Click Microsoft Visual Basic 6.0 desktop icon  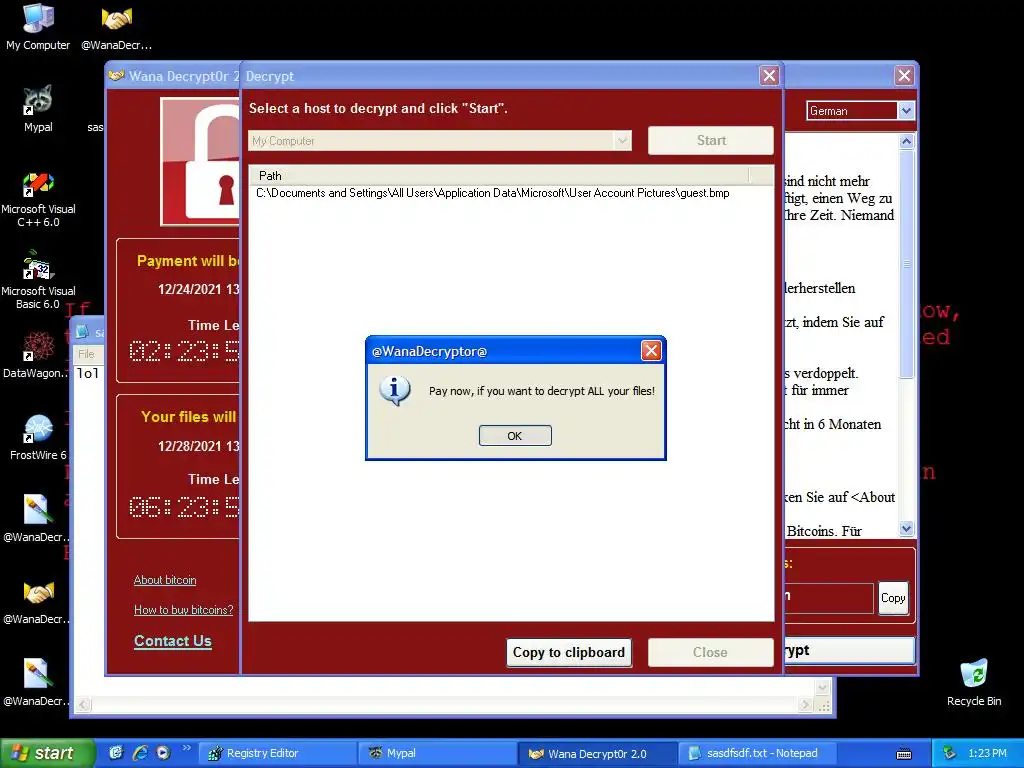coord(38,281)
